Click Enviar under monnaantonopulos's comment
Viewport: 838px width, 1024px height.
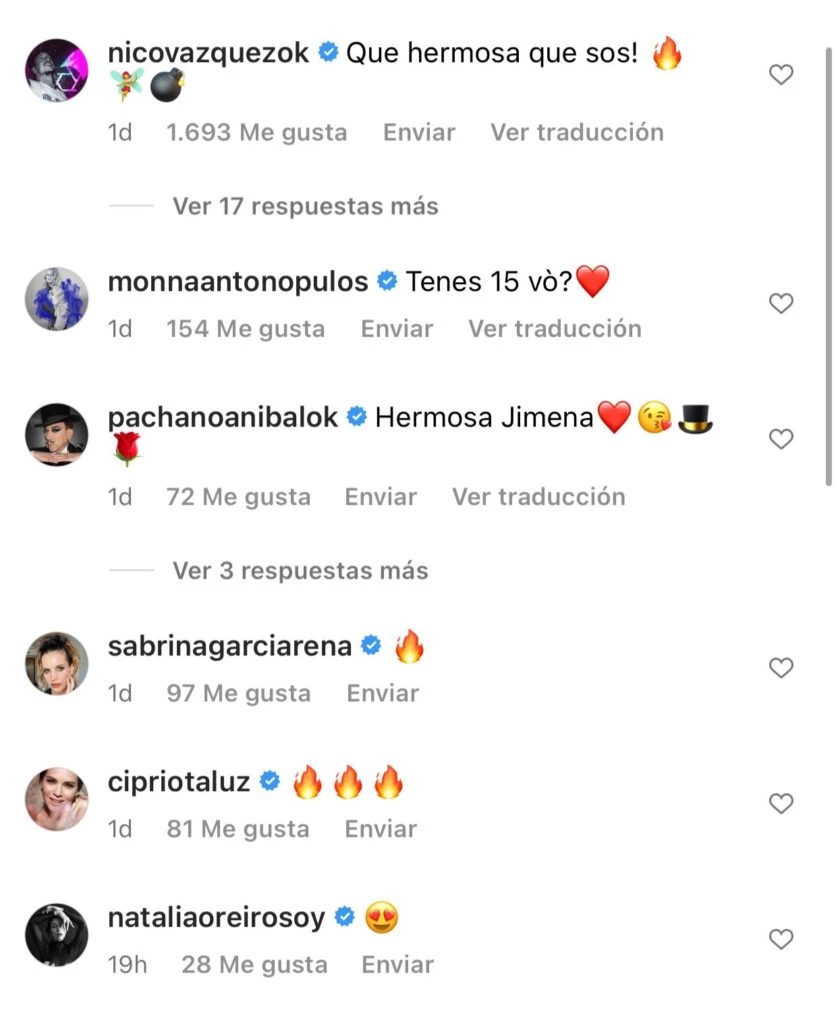coord(397,328)
